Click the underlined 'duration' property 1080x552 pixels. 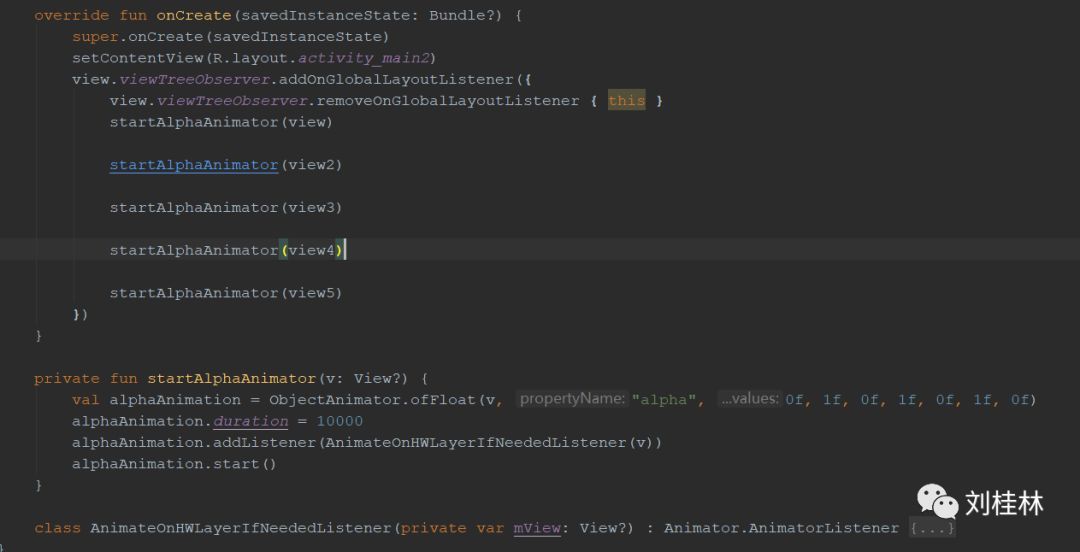tap(251, 421)
